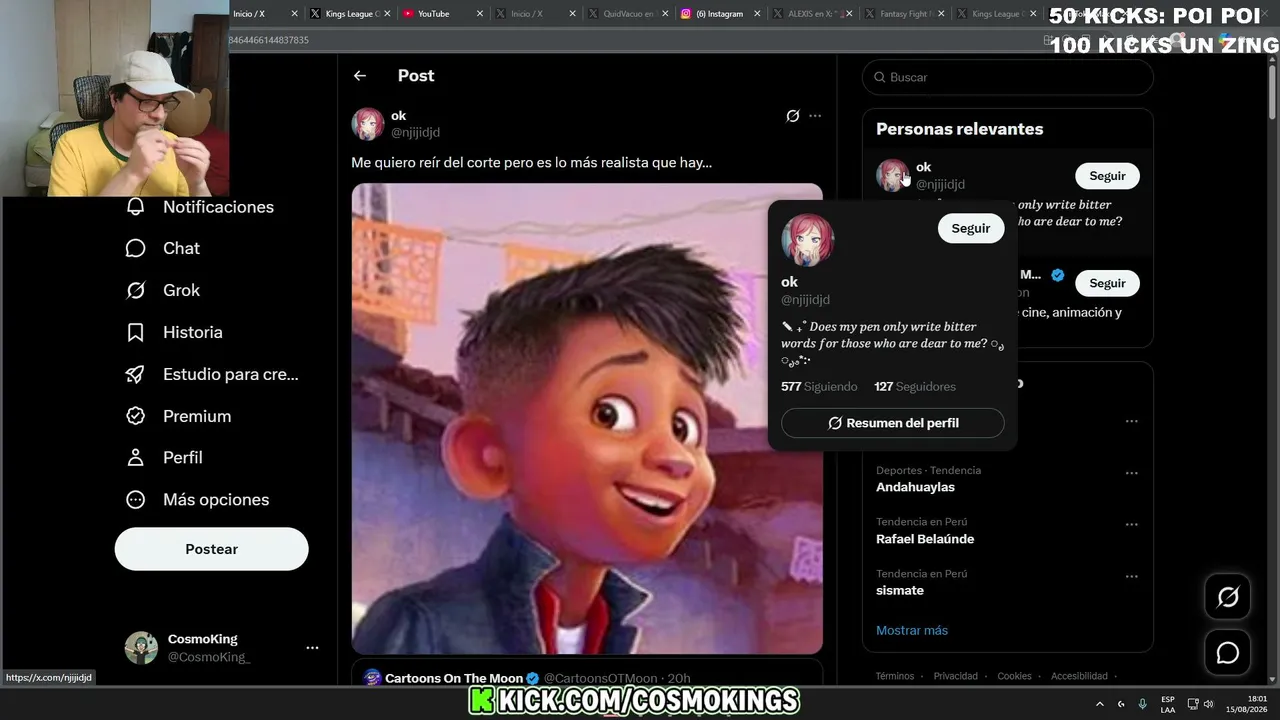Go back using the Post arrow
Image resolution: width=1280 pixels, height=720 pixels.
[360, 76]
